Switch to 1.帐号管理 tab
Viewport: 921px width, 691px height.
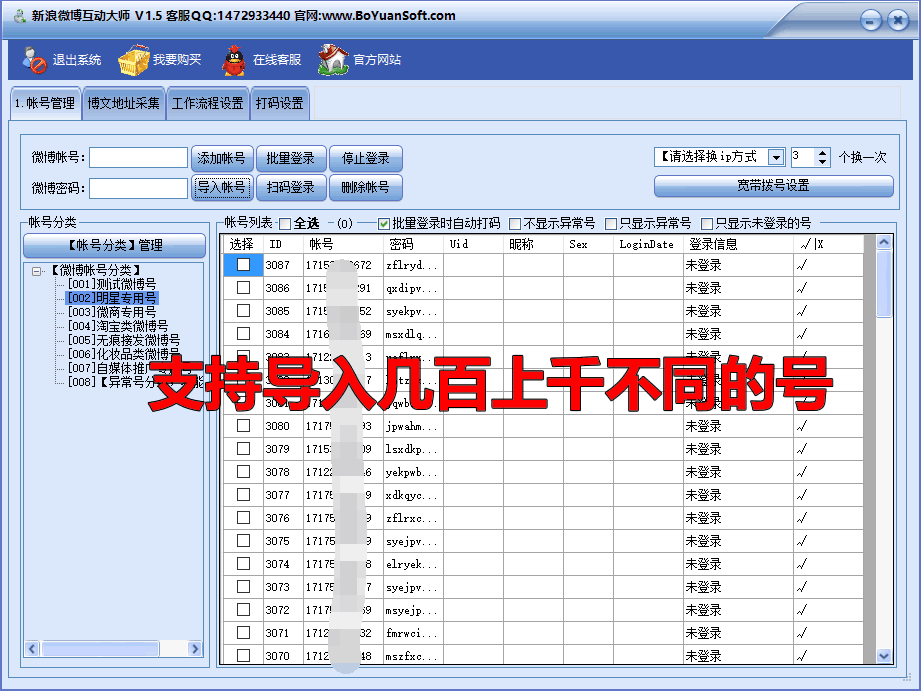pyautogui.click(x=45, y=103)
